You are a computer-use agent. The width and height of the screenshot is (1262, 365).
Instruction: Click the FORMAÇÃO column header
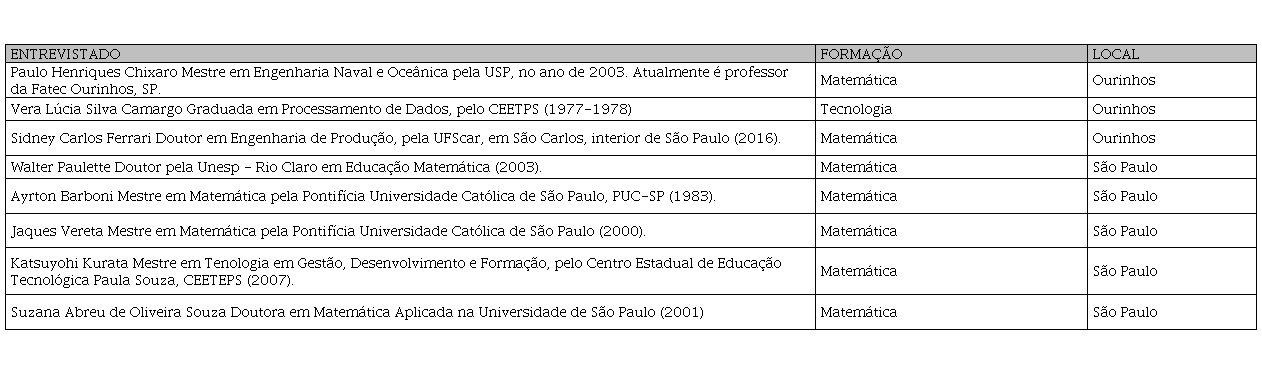pos(951,54)
